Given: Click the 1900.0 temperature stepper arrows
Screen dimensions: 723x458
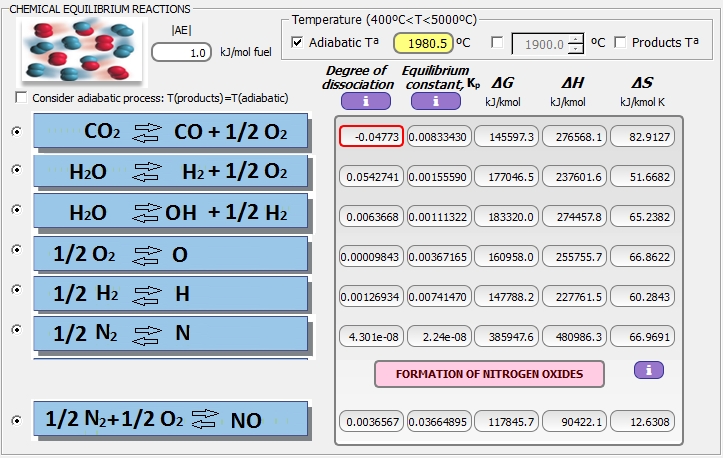Looking at the screenshot, I should 575,43.
